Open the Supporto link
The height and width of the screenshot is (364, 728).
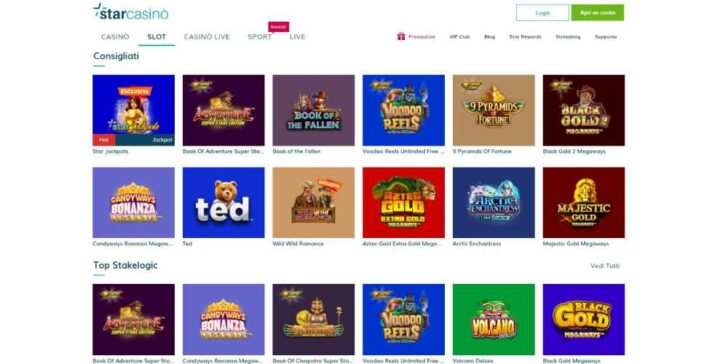pos(606,37)
